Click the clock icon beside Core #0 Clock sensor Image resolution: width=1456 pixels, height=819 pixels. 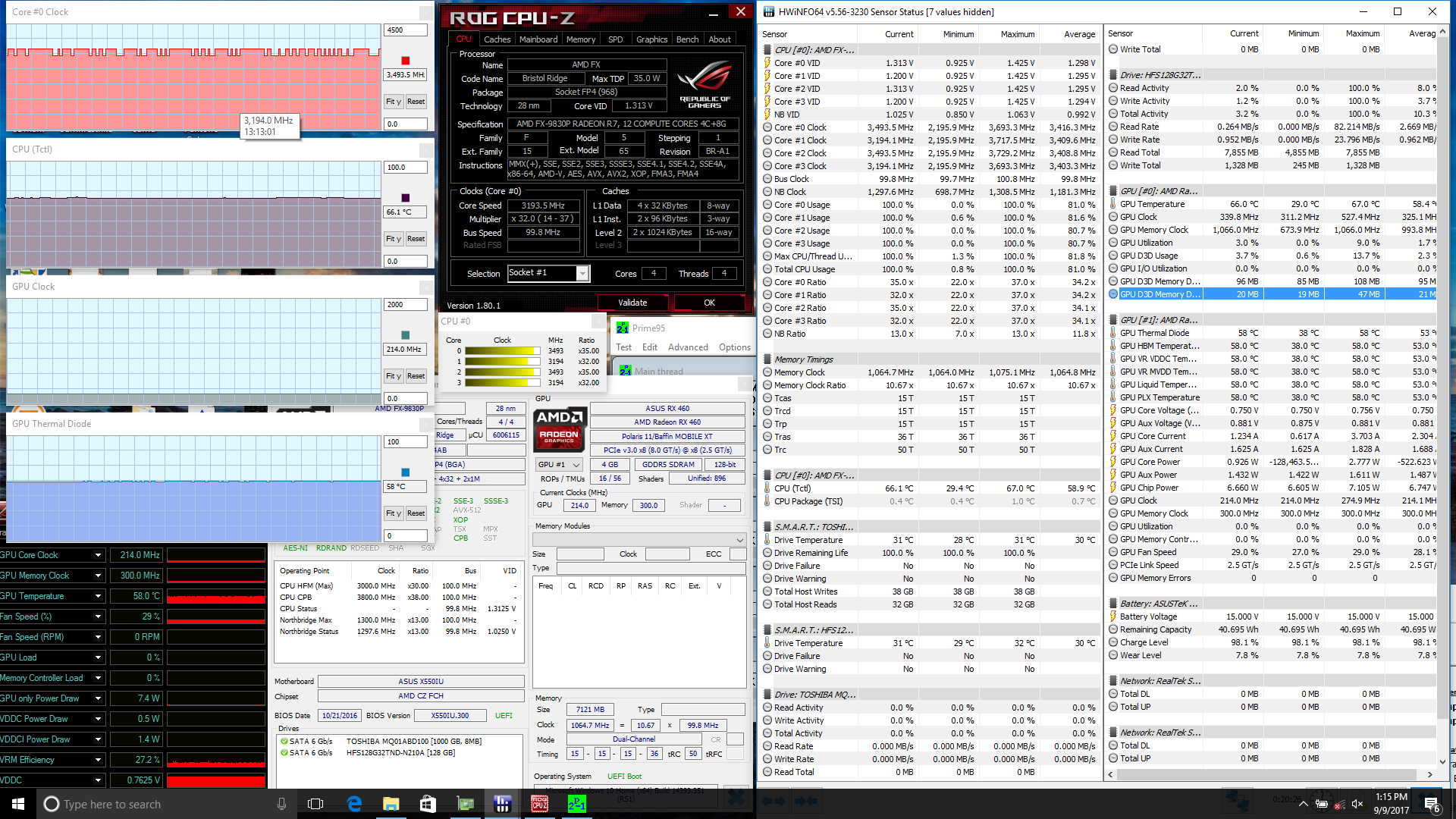tap(767, 127)
